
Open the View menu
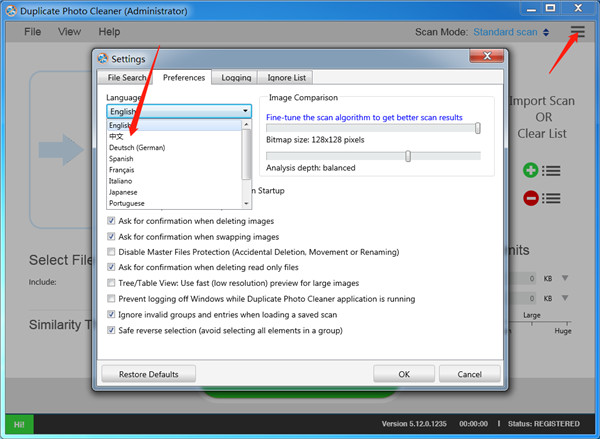pyautogui.click(x=69, y=32)
